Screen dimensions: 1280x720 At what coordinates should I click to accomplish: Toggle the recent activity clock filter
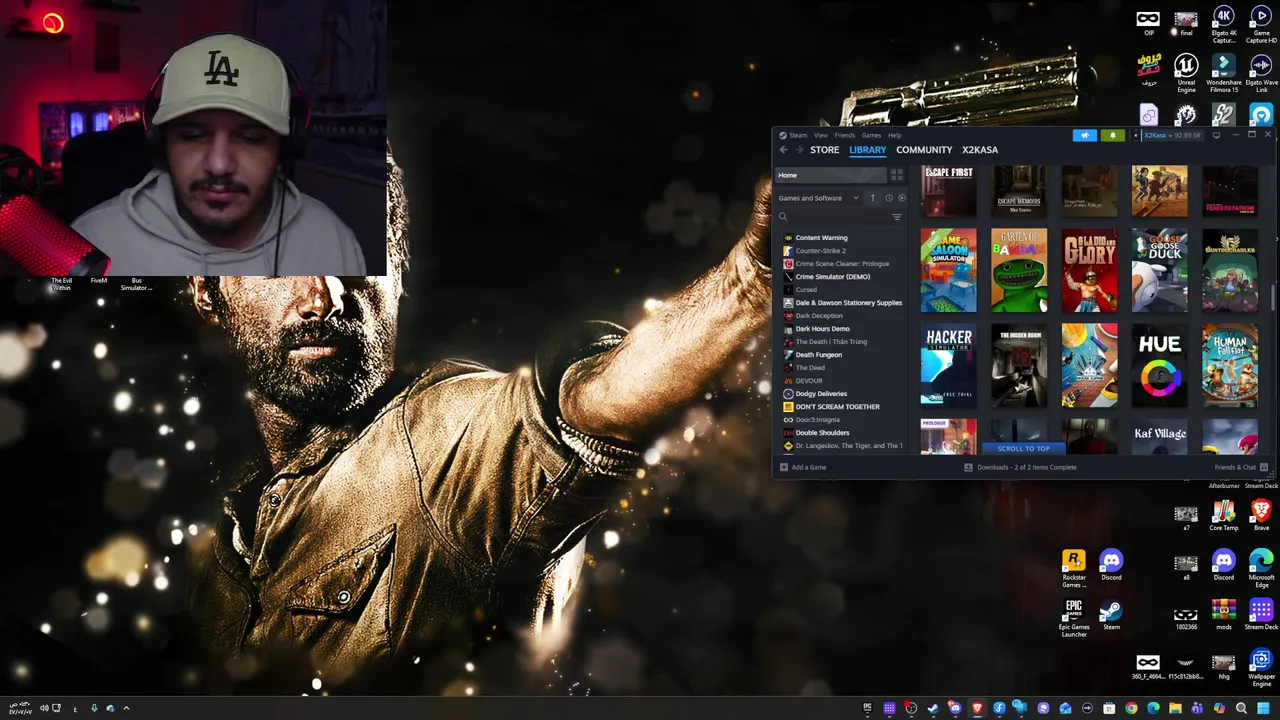tap(888, 198)
